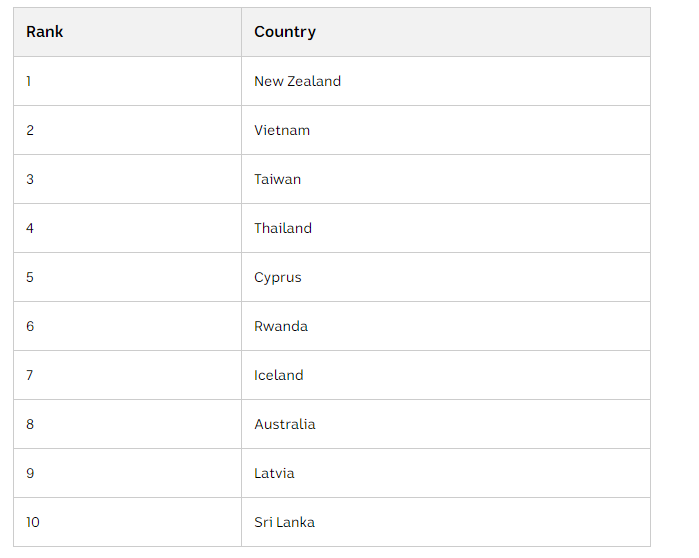Select the Taiwan cell
This screenshot has height=558, width=699.
pos(446,179)
